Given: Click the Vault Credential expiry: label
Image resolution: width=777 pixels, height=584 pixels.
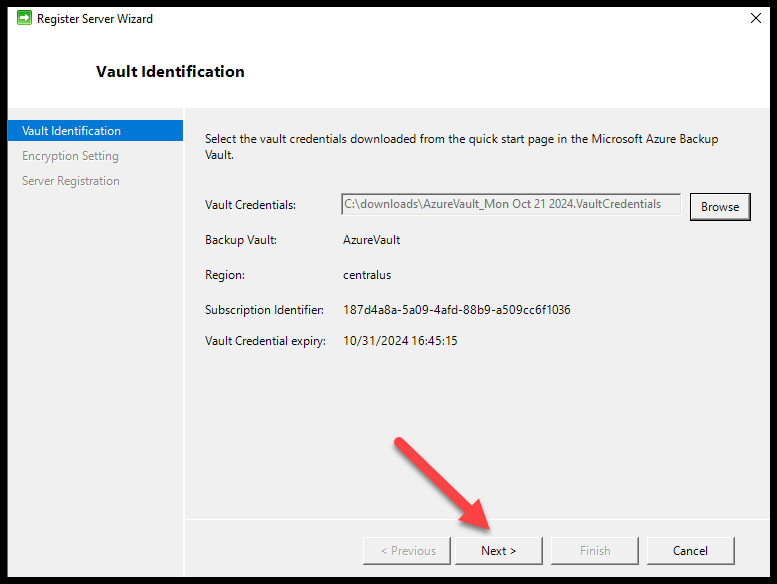Looking at the screenshot, I should click(265, 341).
